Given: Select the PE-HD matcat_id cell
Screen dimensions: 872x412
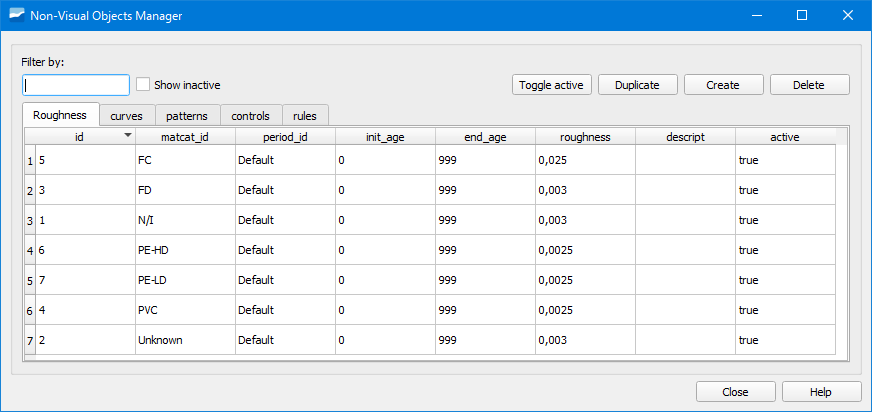Looking at the screenshot, I should click(185, 250).
